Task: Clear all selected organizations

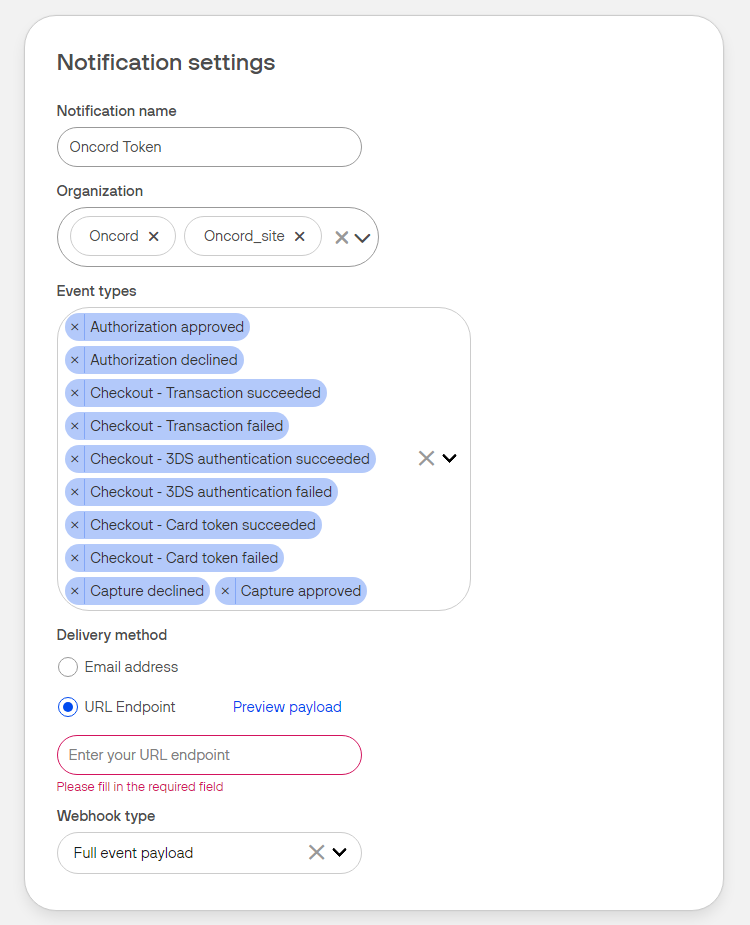Action: coord(341,238)
